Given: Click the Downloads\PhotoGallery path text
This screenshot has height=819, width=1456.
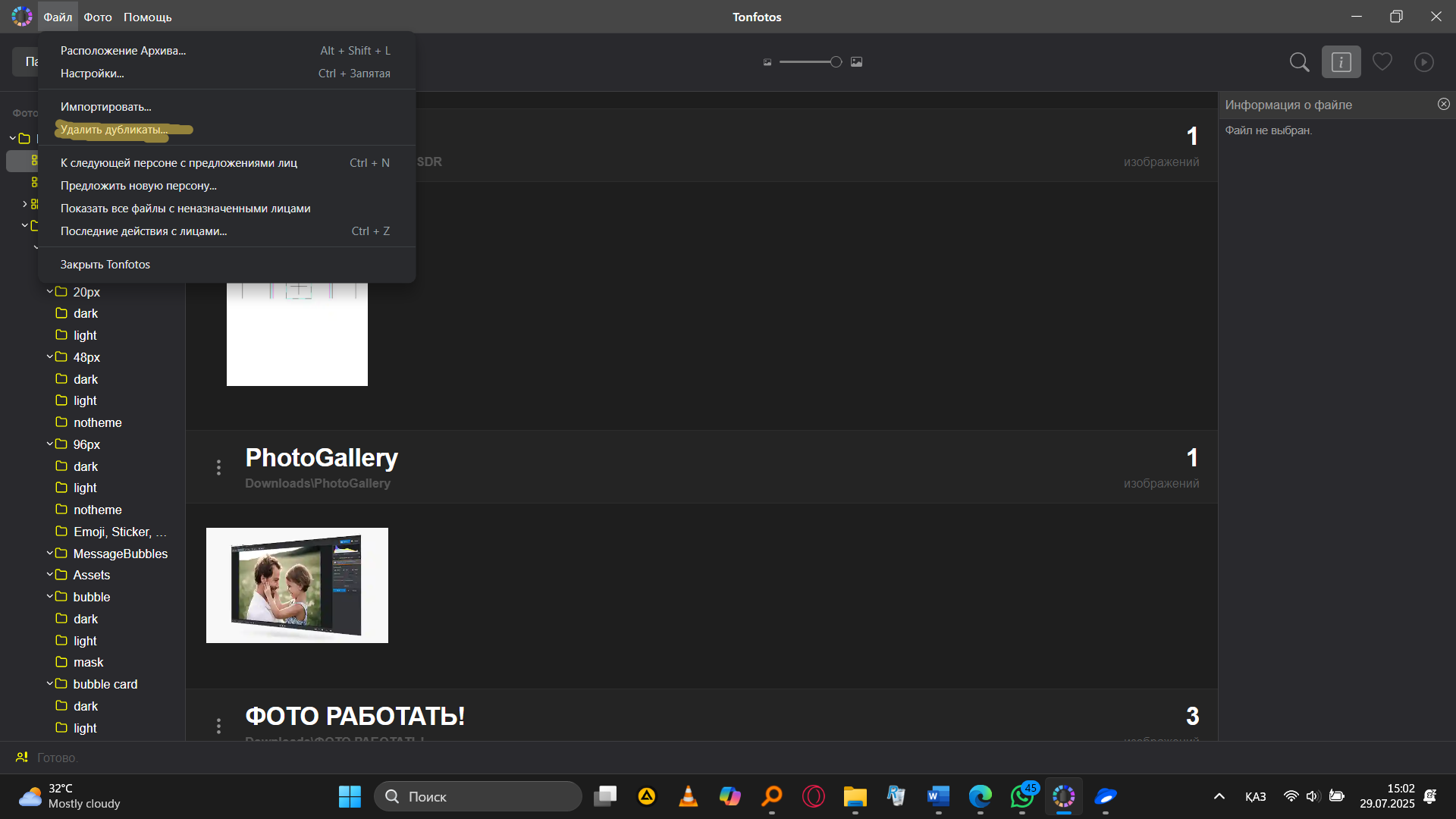Looking at the screenshot, I should (x=318, y=483).
